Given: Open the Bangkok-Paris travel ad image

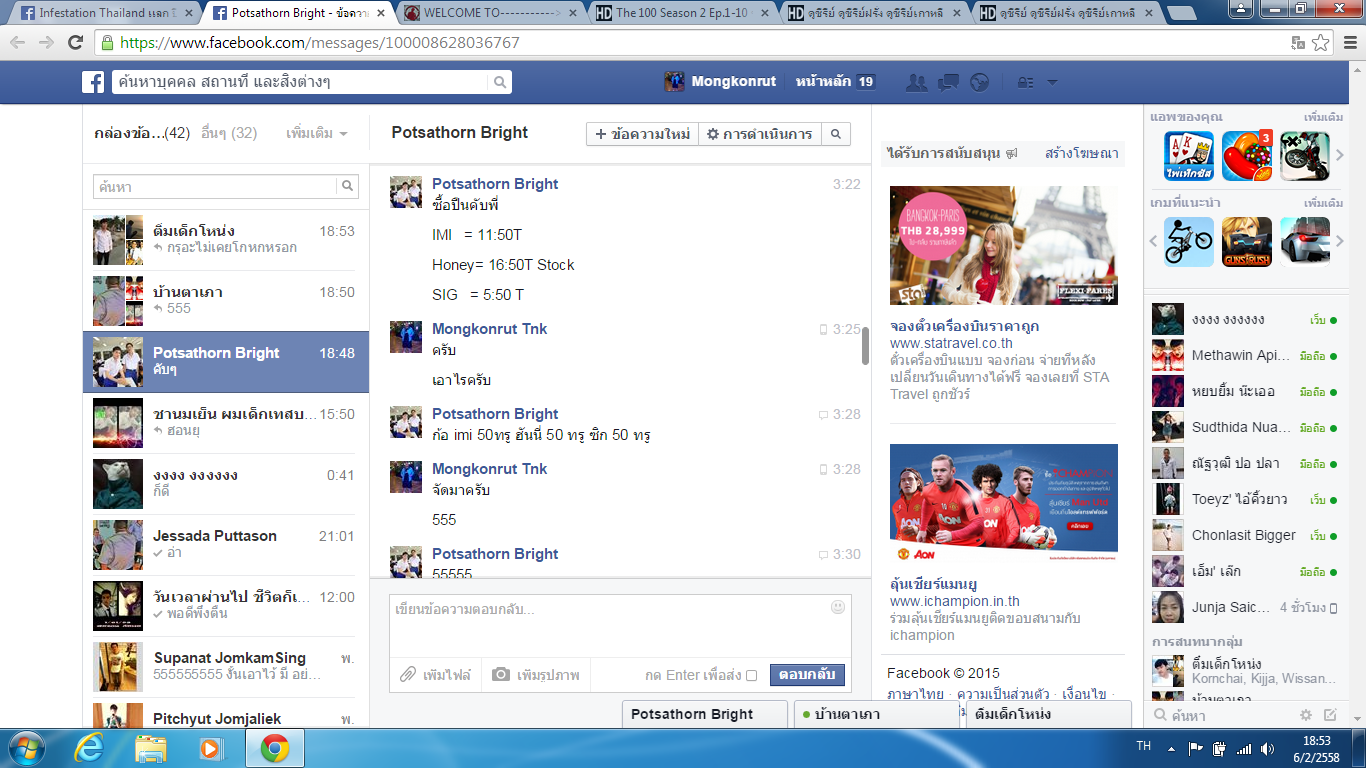Looking at the screenshot, I should click(x=1004, y=245).
